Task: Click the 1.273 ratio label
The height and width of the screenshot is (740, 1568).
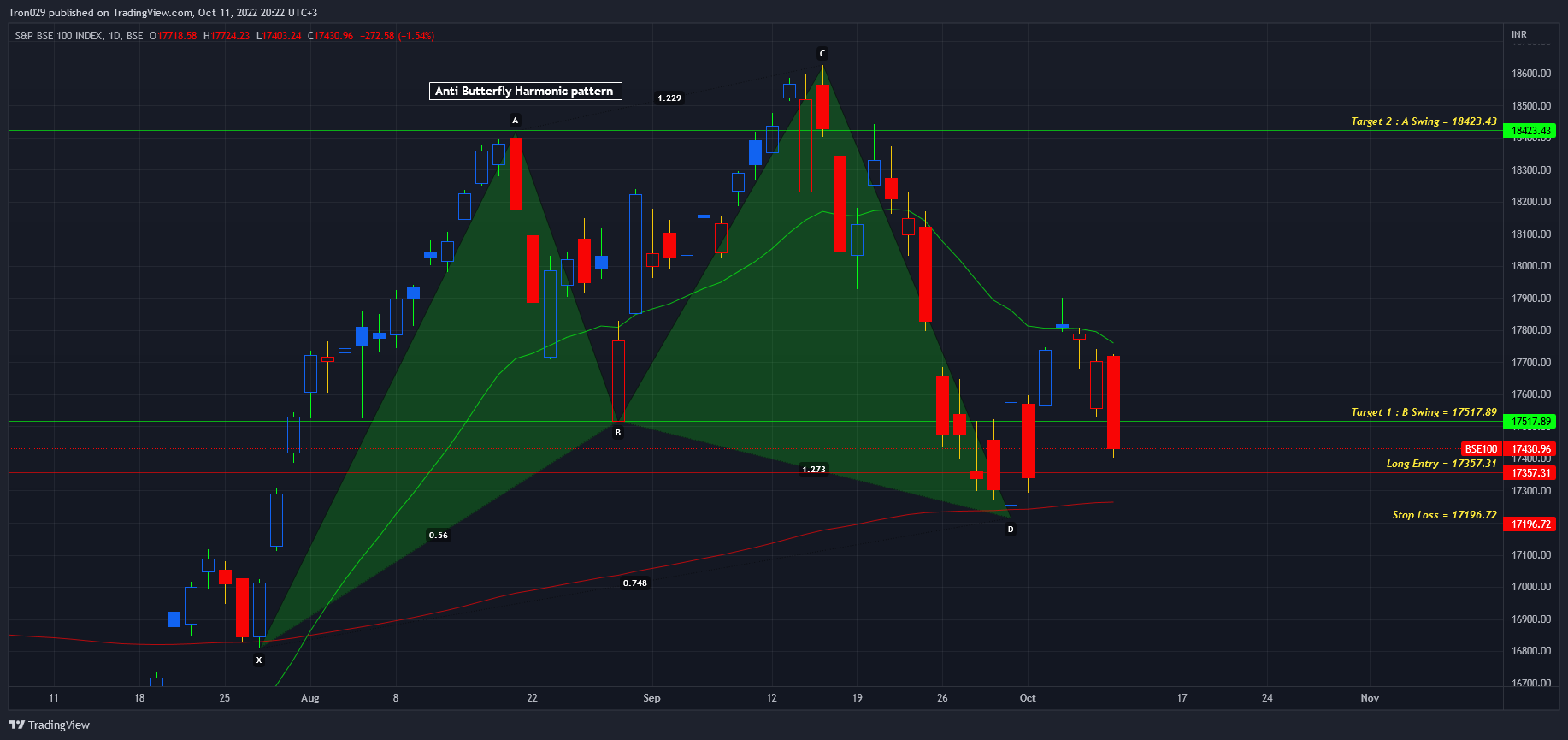Action: 814,470
